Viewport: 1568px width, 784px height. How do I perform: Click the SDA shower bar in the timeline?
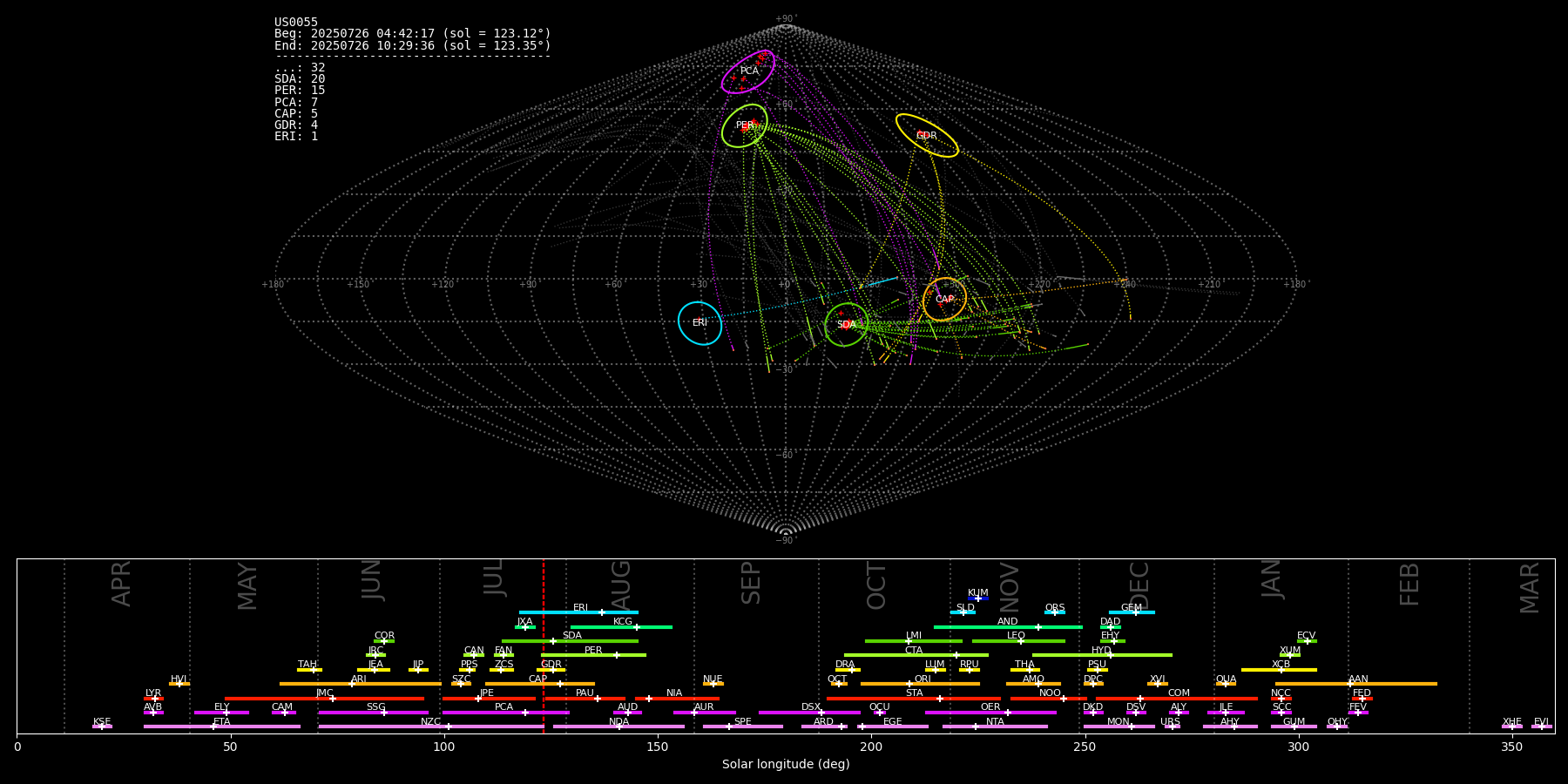(570, 641)
